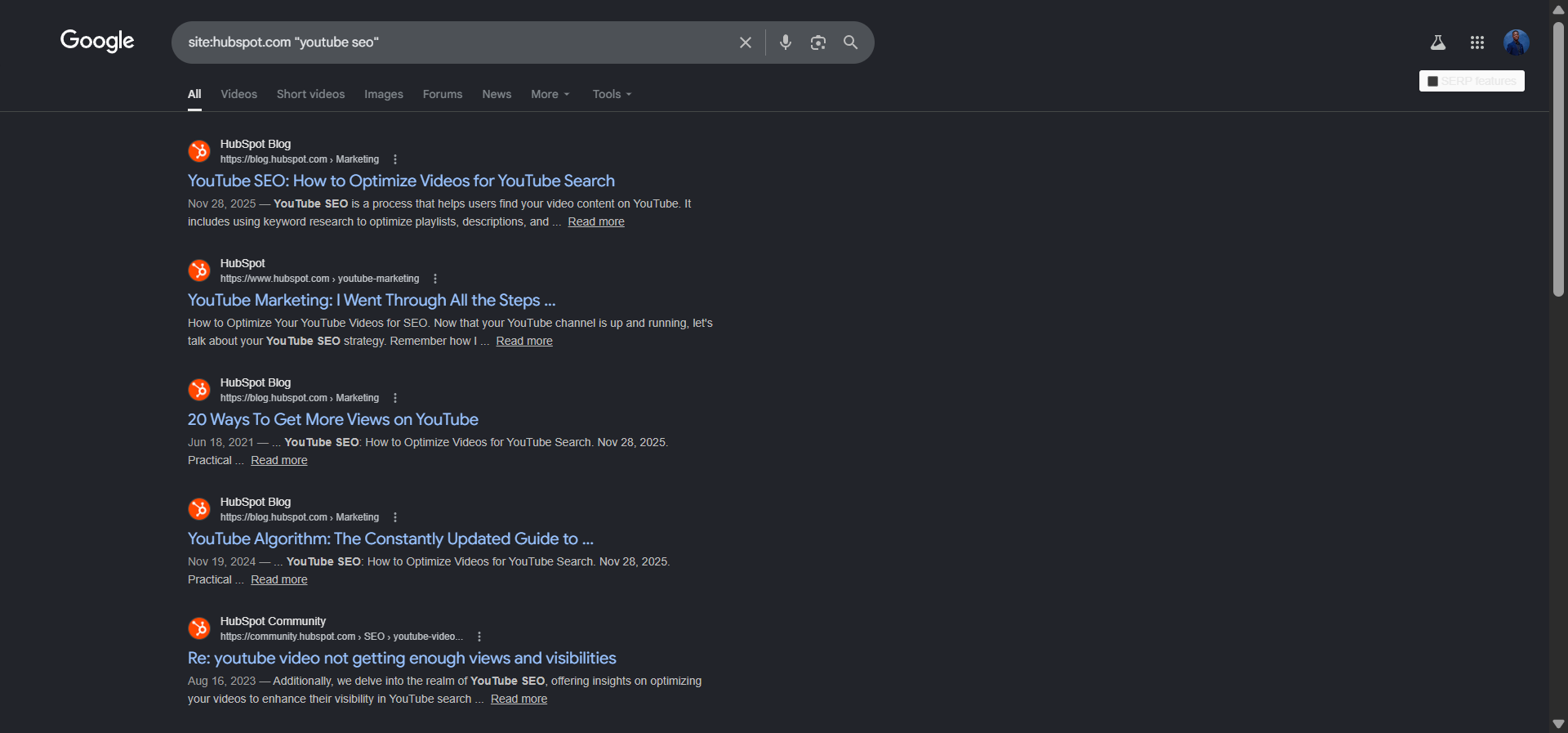
Task: Click the Google logo
Action: (x=97, y=41)
